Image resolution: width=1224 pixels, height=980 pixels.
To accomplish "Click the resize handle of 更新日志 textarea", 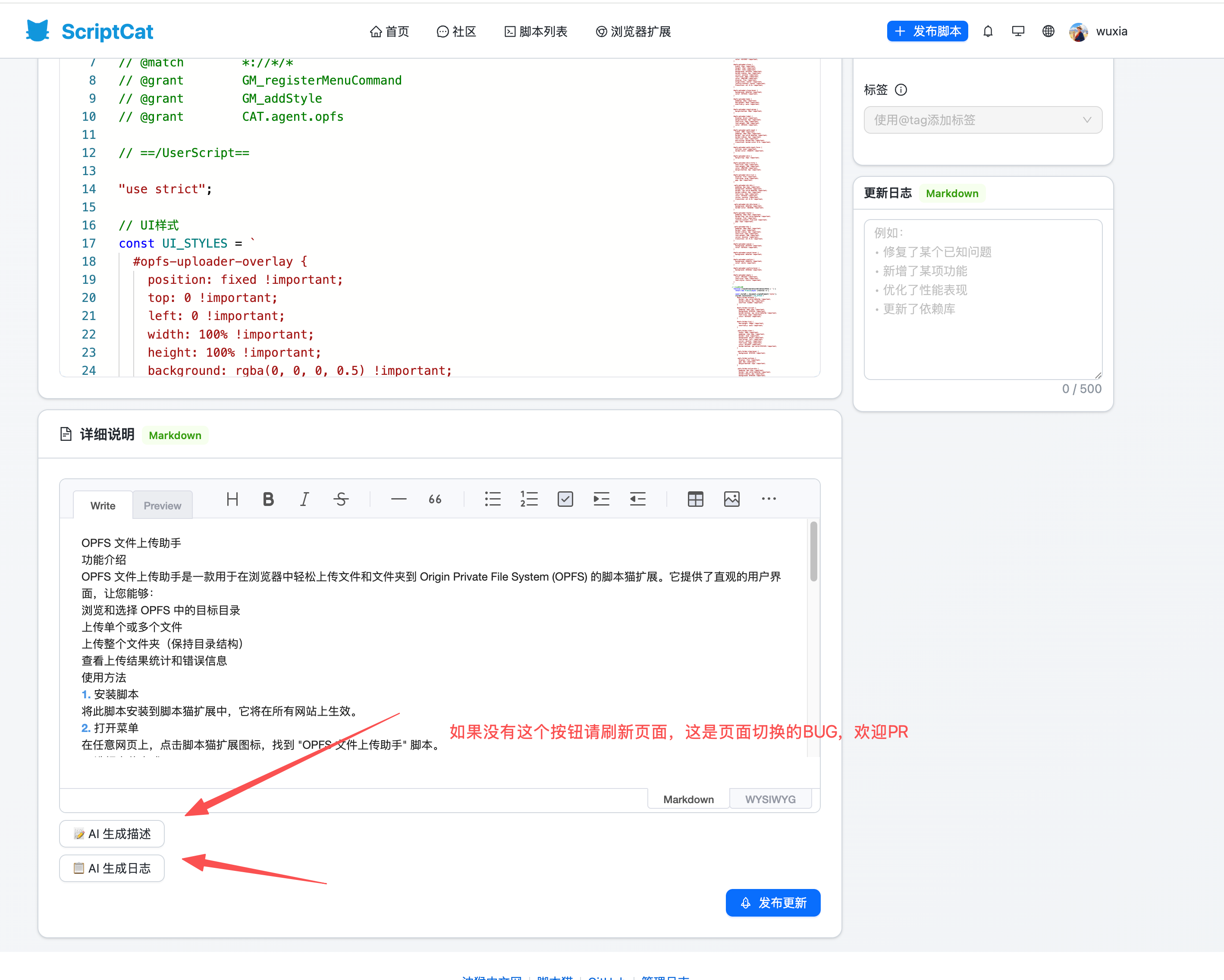I will click(1098, 375).
